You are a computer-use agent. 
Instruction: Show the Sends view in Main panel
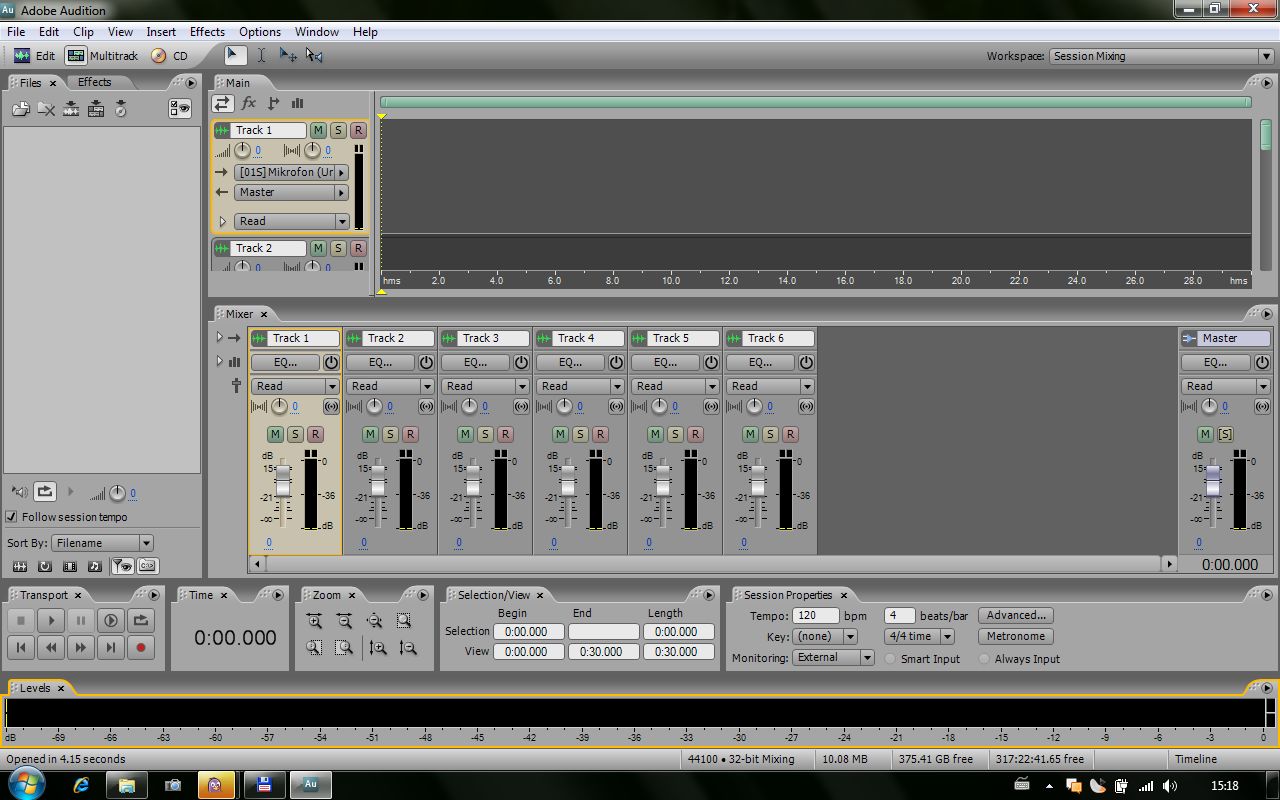tap(273, 103)
